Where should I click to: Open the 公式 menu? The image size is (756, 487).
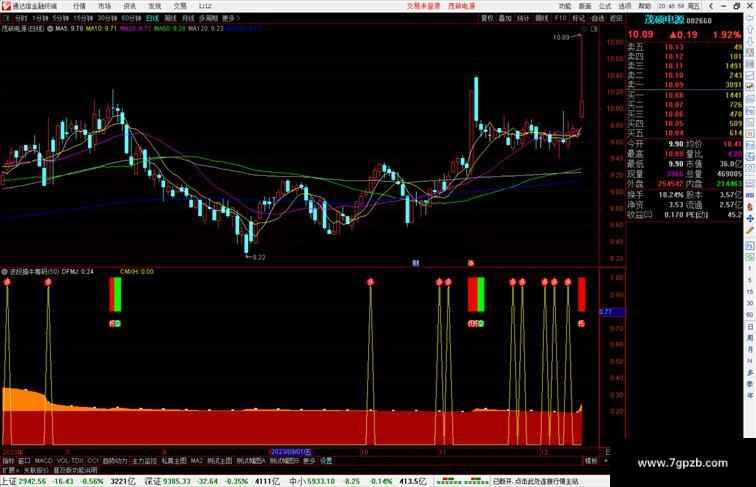[605, 6]
